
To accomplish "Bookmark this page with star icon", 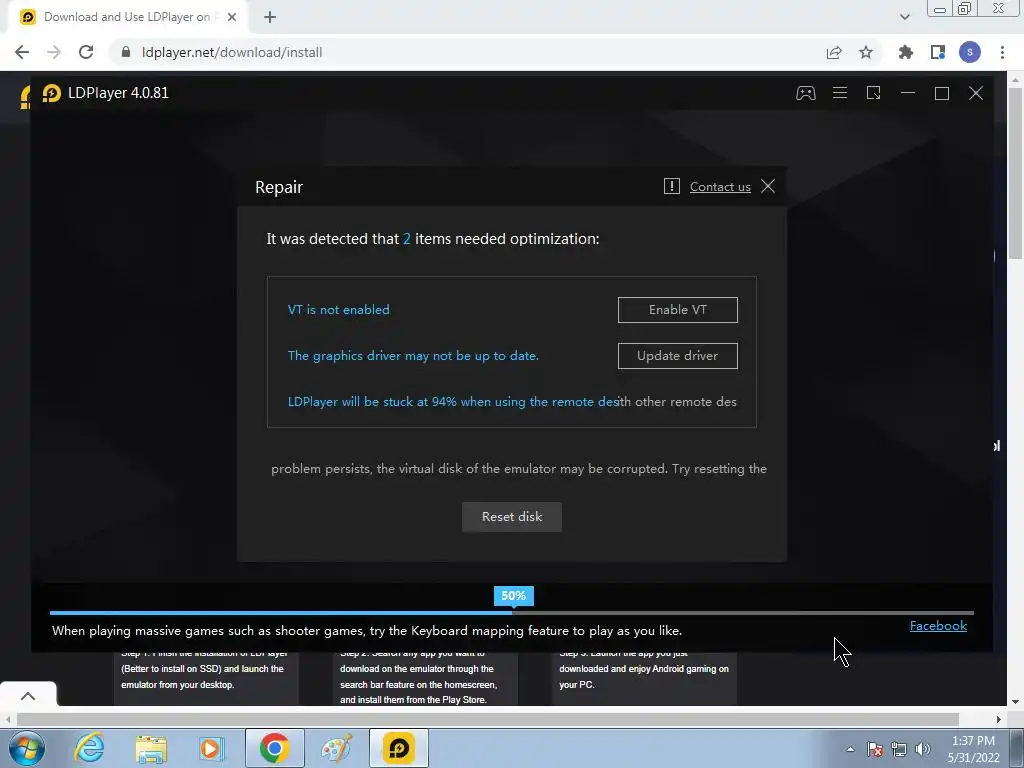I will (x=866, y=52).
